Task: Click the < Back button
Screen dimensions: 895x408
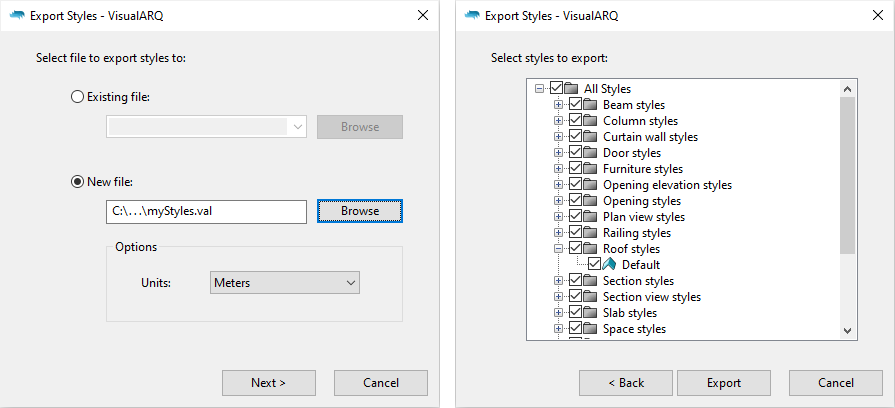Action: click(626, 383)
